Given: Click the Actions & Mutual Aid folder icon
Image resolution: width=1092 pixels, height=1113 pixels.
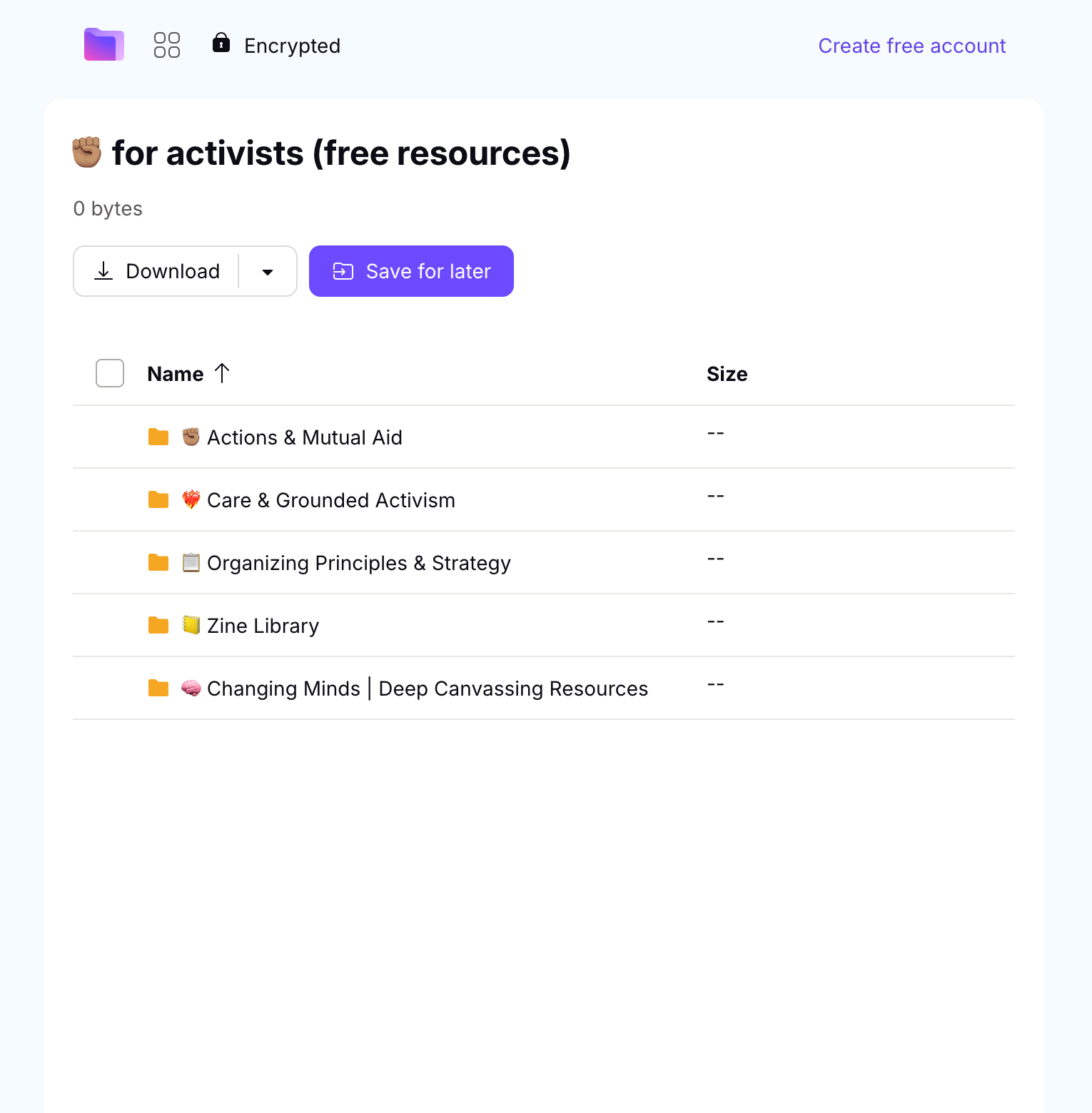Looking at the screenshot, I should click(x=158, y=437).
